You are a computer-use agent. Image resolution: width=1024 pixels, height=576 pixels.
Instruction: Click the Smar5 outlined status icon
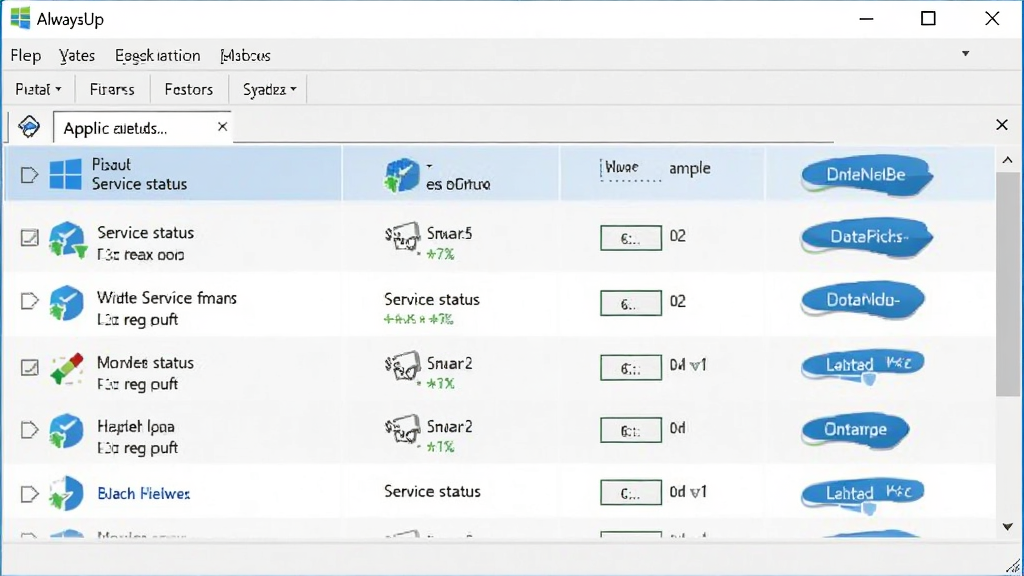(x=402, y=237)
